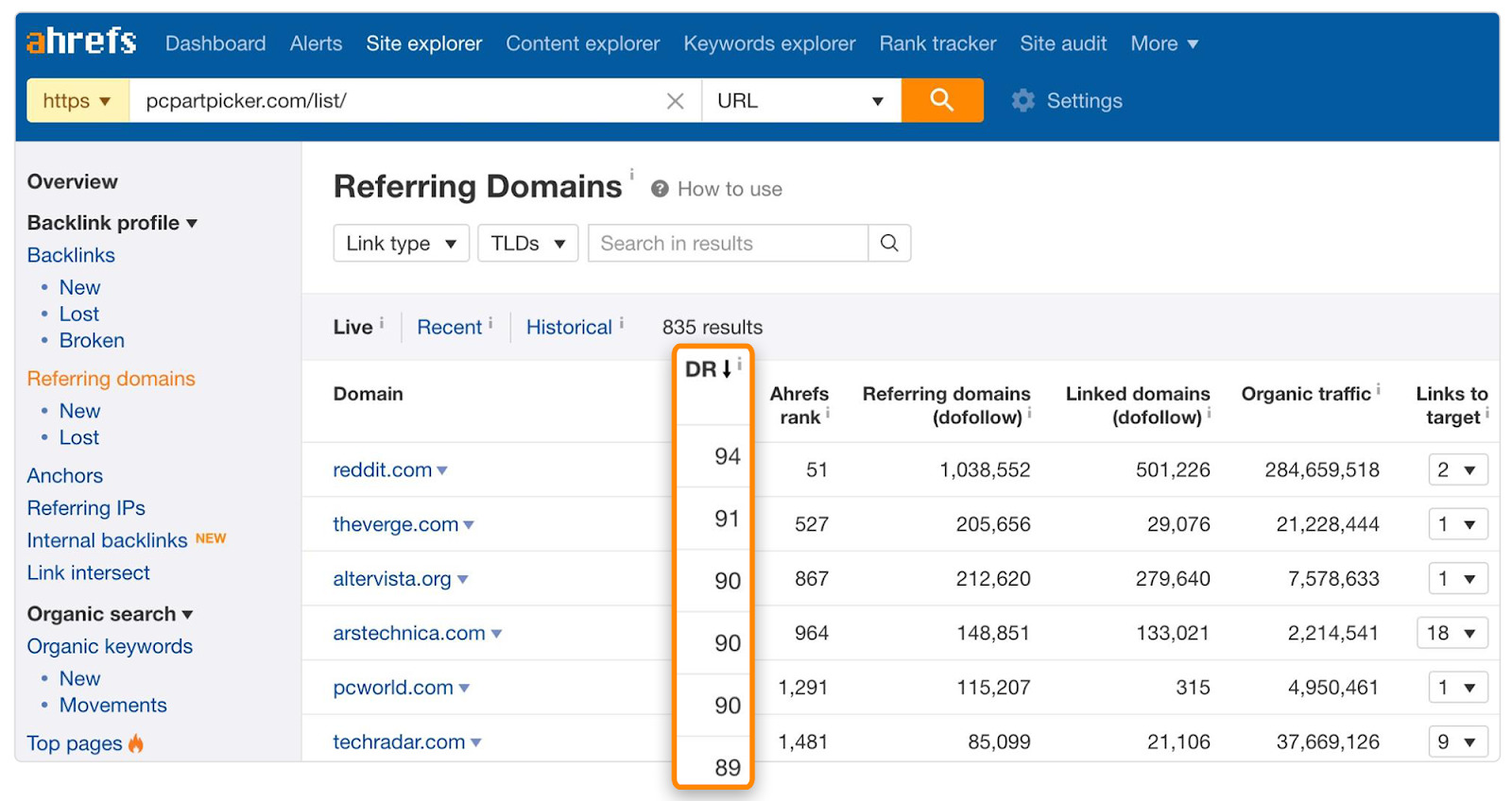Expand altervista.org domain dropdown arrow
This screenshot has width=1512, height=801.
(463, 580)
